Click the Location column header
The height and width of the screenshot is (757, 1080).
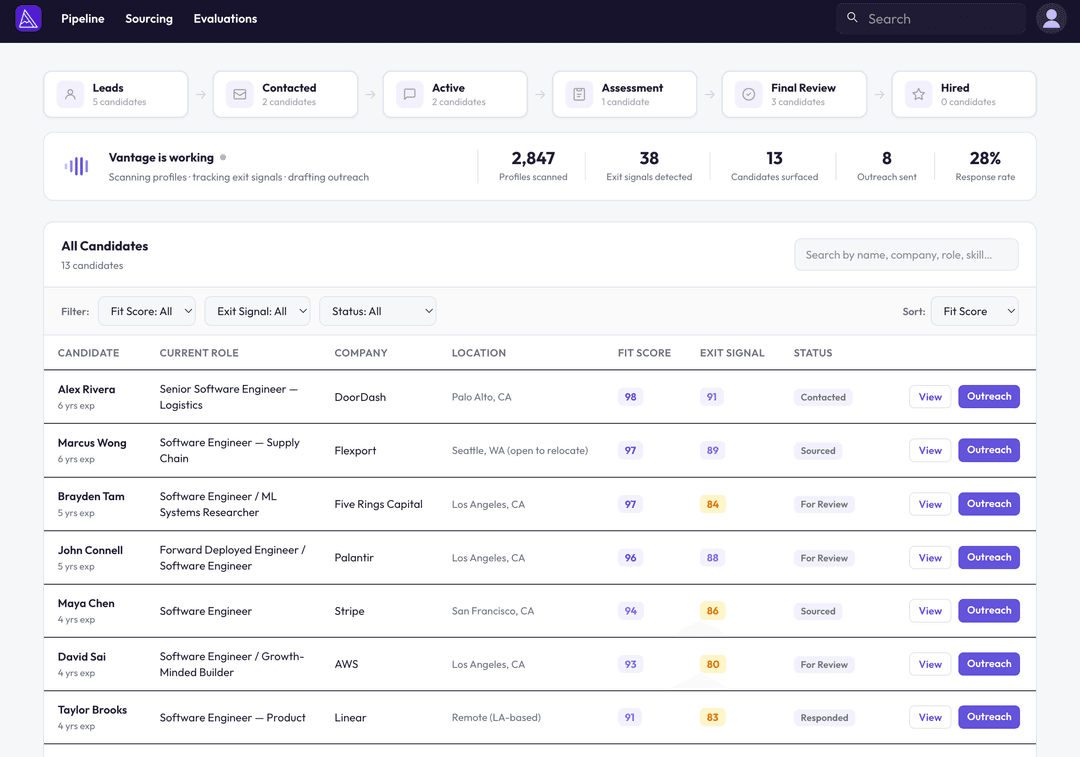pyautogui.click(x=479, y=353)
